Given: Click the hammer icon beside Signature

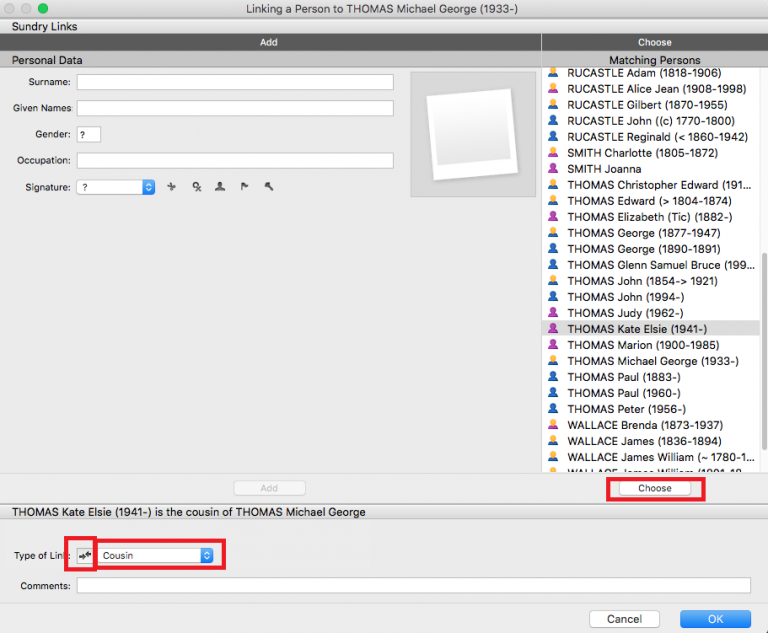Looking at the screenshot, I should 268,187.
